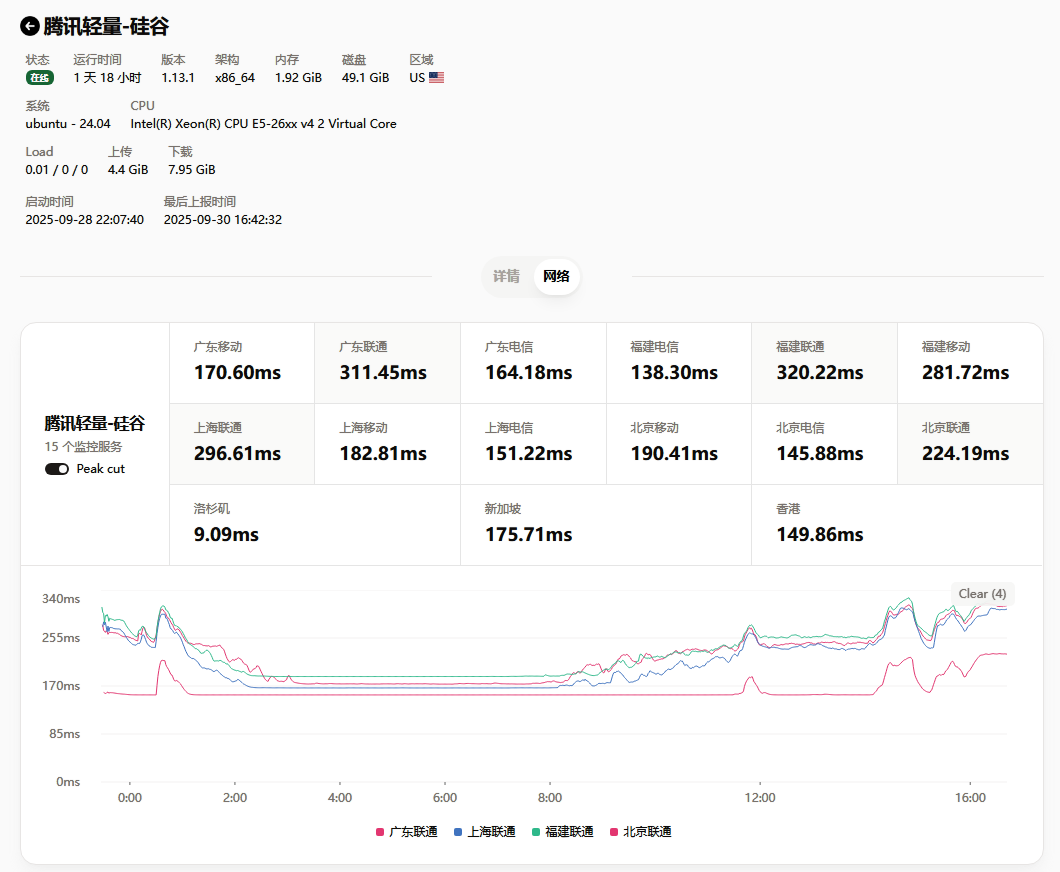Screen dimensions: 1060x872
Task: Click the green 在线 status badge
Action: [39, 78]
